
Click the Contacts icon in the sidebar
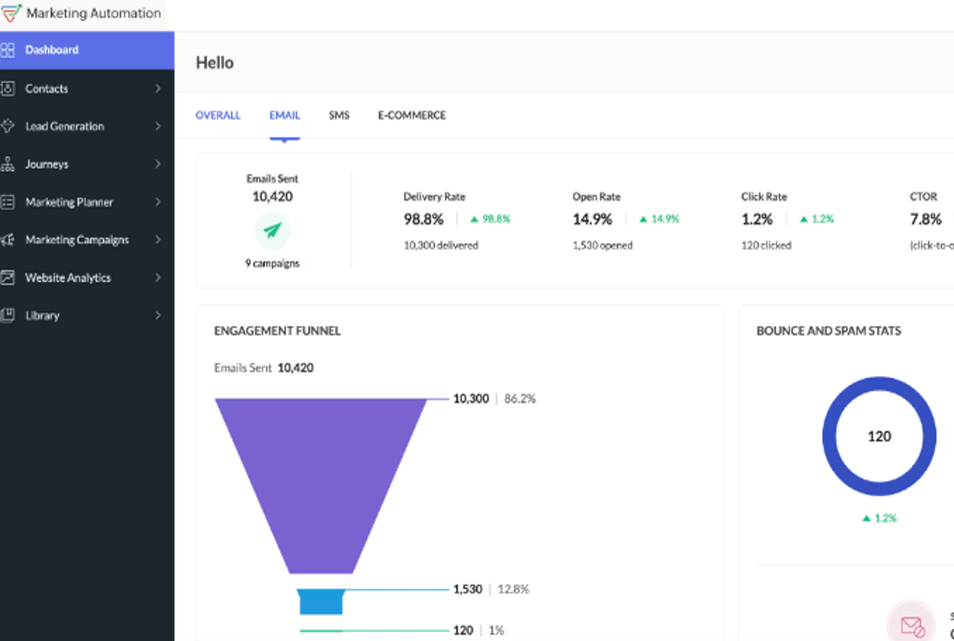[x=7, y=89]
